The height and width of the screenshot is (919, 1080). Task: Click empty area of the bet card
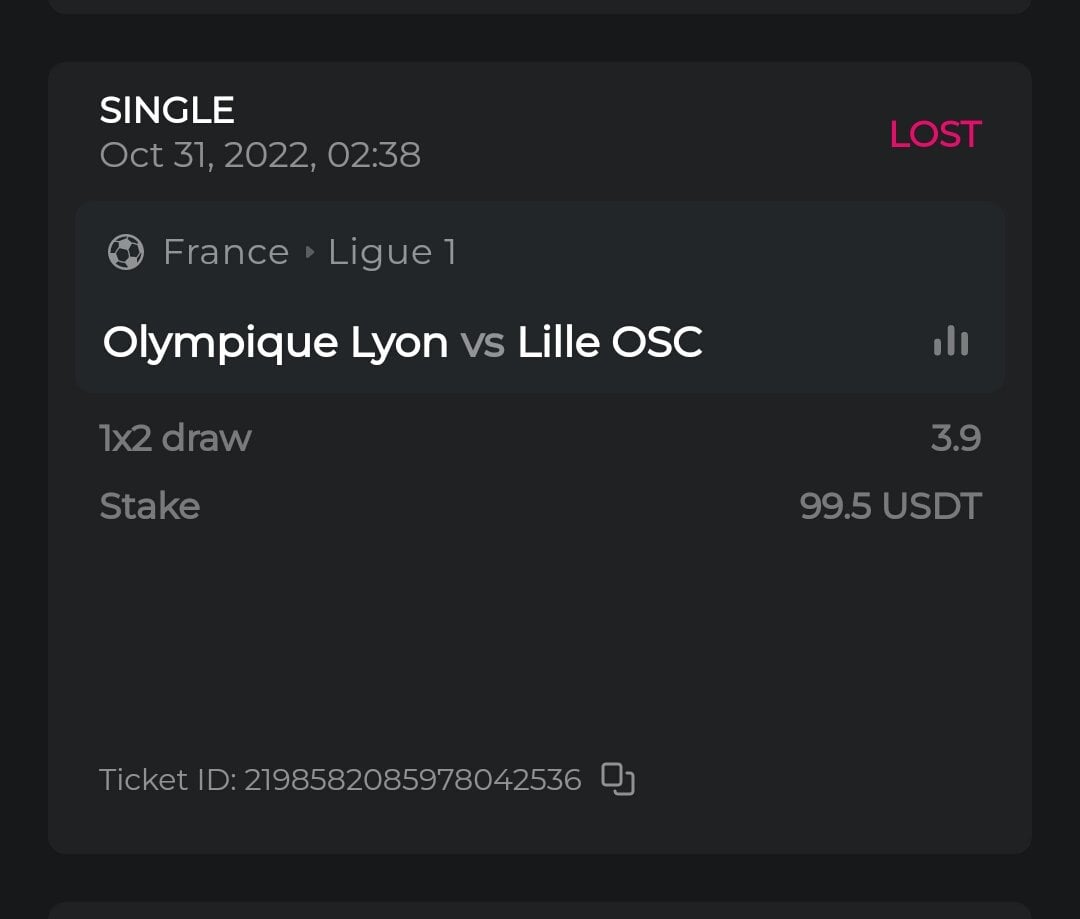[540, 640]
